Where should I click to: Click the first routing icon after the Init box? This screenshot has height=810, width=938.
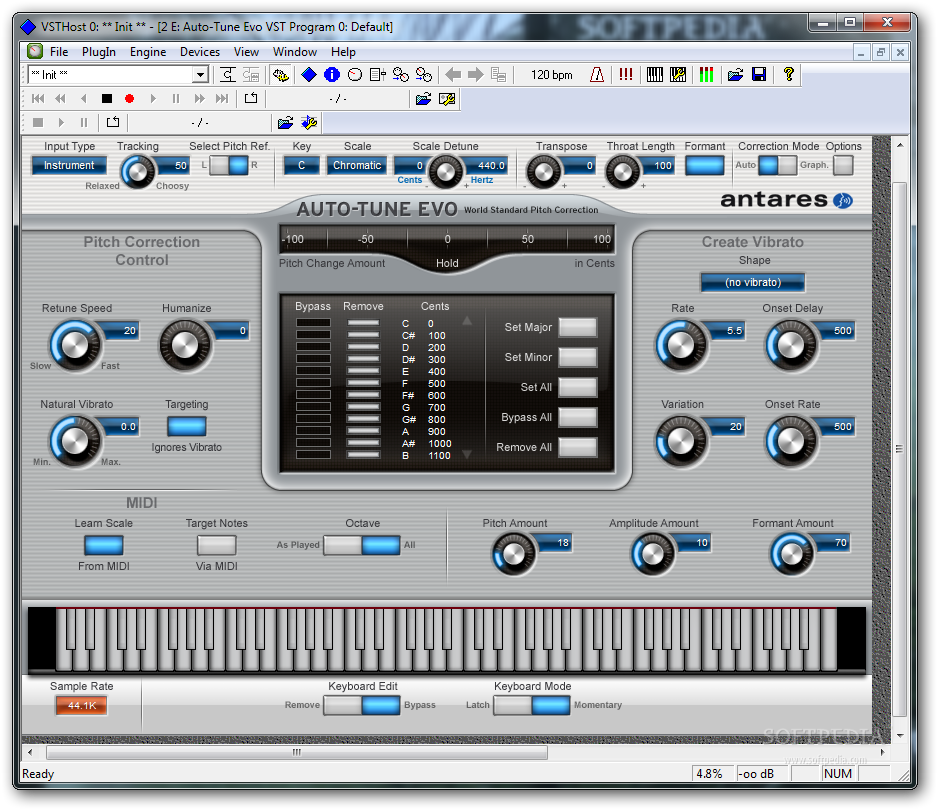[x=228, y=75]
